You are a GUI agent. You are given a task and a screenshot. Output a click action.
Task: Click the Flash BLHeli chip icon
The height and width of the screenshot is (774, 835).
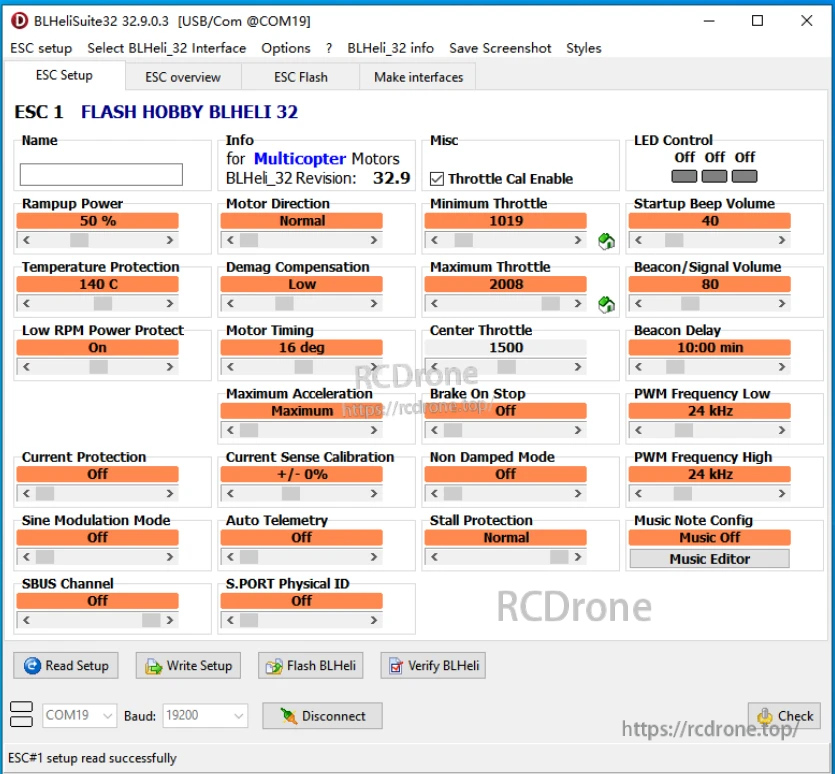click(274, 666)
